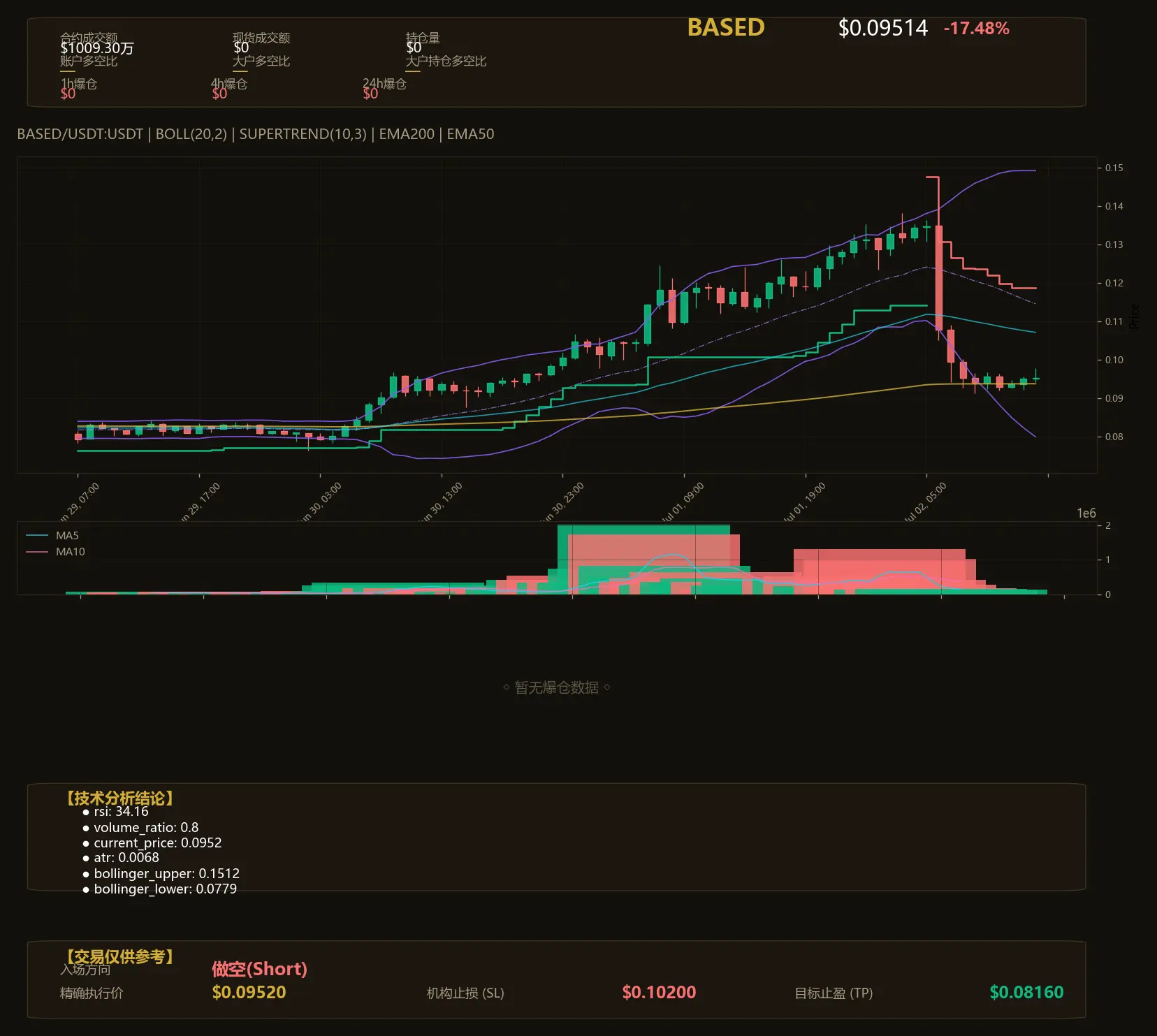
Task: Click the 目标止盈 (TP) label
Action: point(834,993)
